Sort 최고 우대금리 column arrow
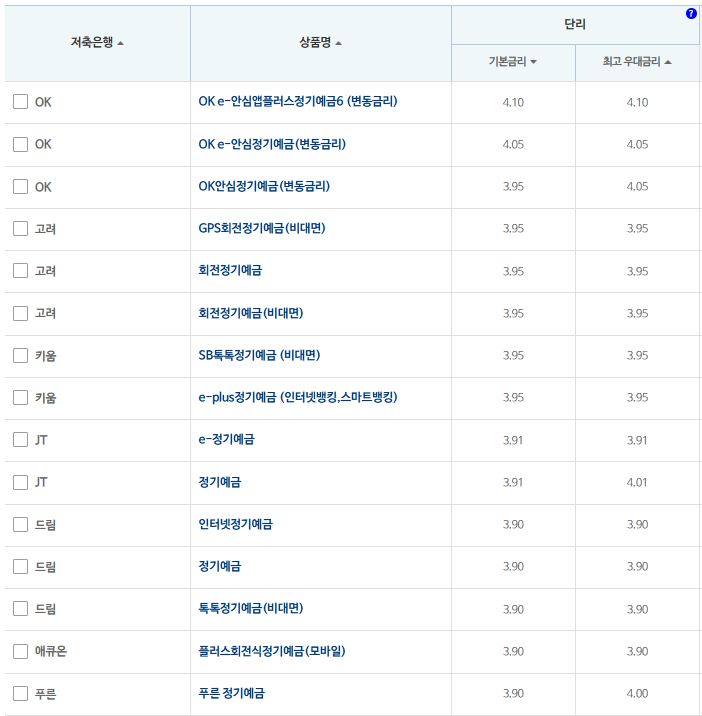This screenshot has width=702, height=716. click(x=668, y=62)
